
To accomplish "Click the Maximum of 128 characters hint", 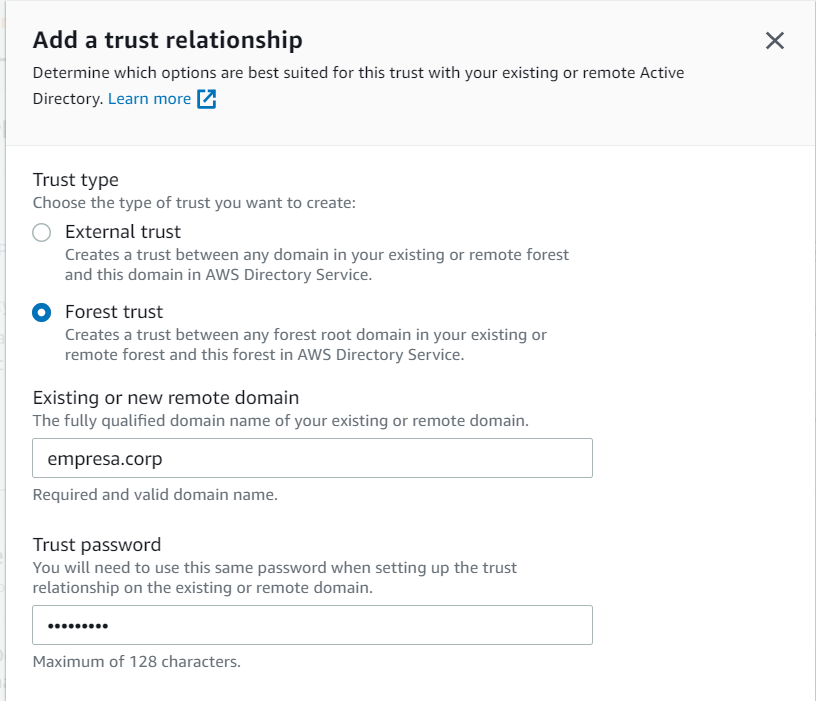I will tap(137, 661).
